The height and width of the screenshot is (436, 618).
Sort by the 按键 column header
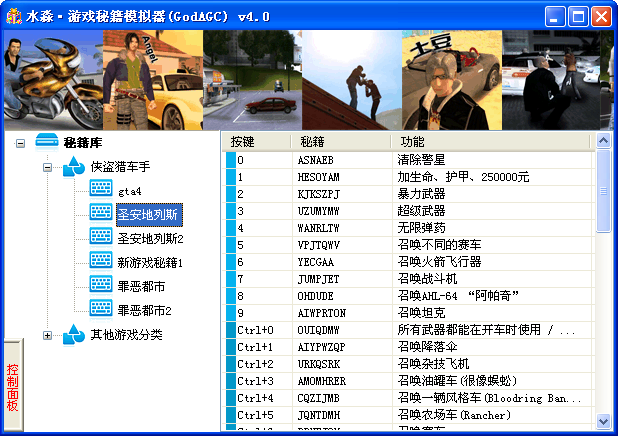point(256,142)
